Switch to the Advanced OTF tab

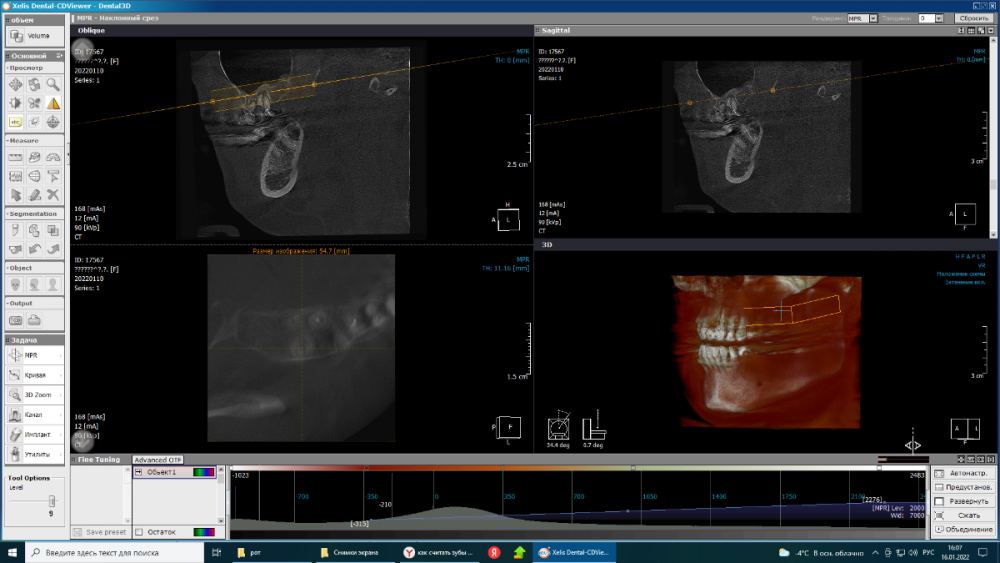point(158,460)
